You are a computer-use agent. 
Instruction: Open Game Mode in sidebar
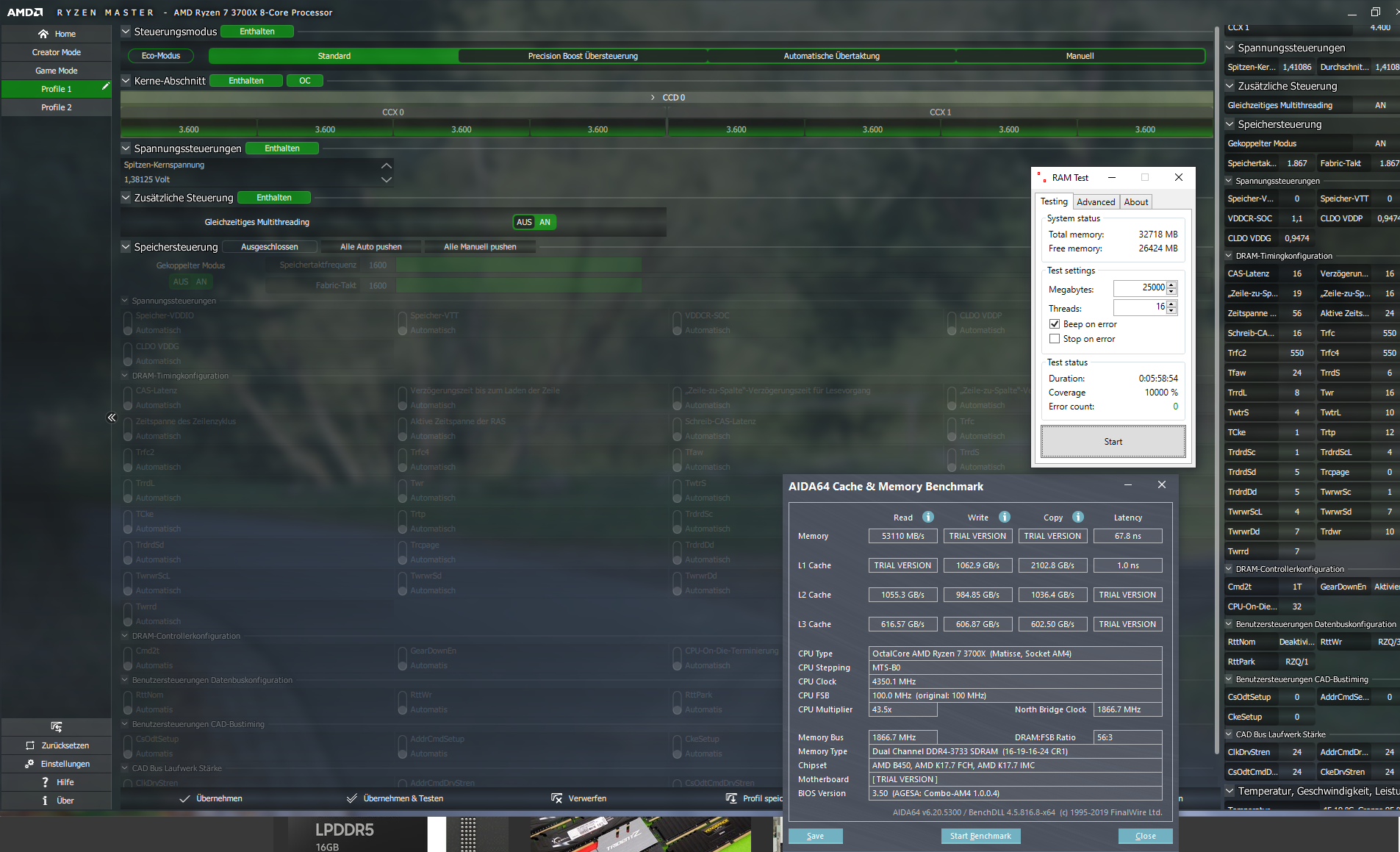pos(57,71)
